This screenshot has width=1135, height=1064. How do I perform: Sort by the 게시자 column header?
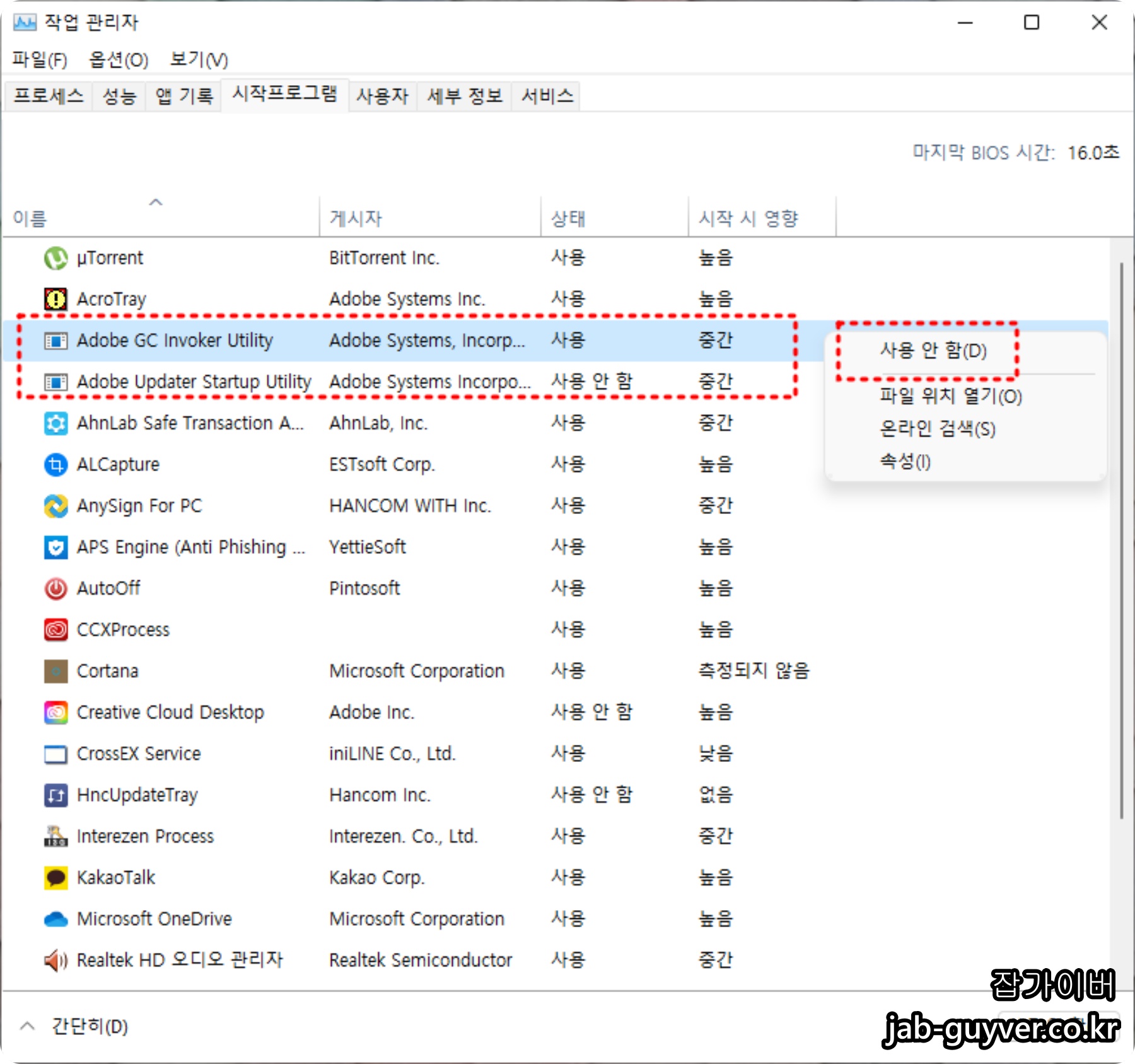click(x=430, y=218)
